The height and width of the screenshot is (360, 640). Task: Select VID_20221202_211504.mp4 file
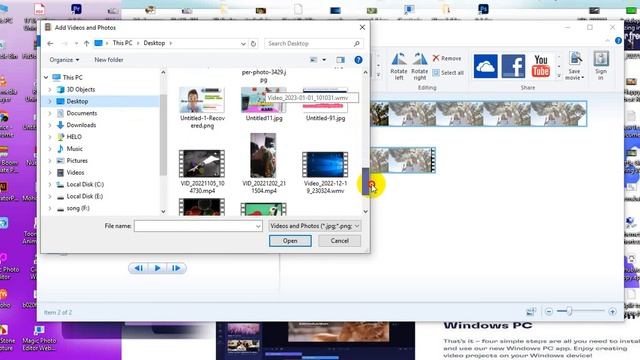[x=264, y=163]
